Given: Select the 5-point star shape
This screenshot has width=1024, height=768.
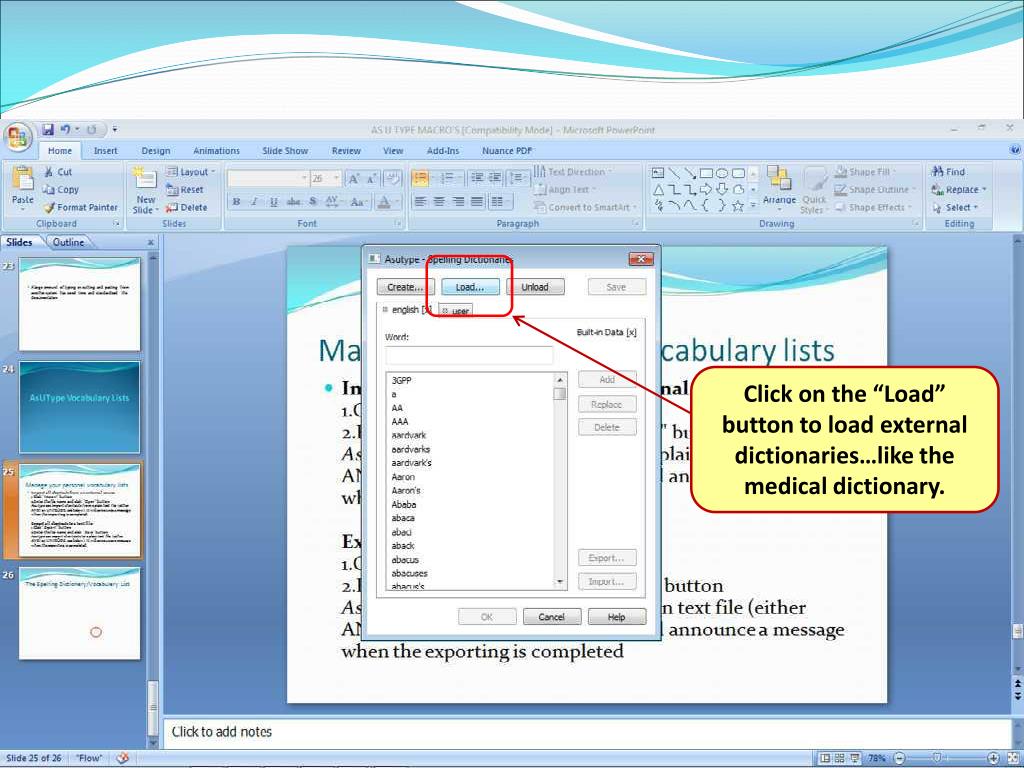Looking at the screenshot, I should [x=738, y=206].
